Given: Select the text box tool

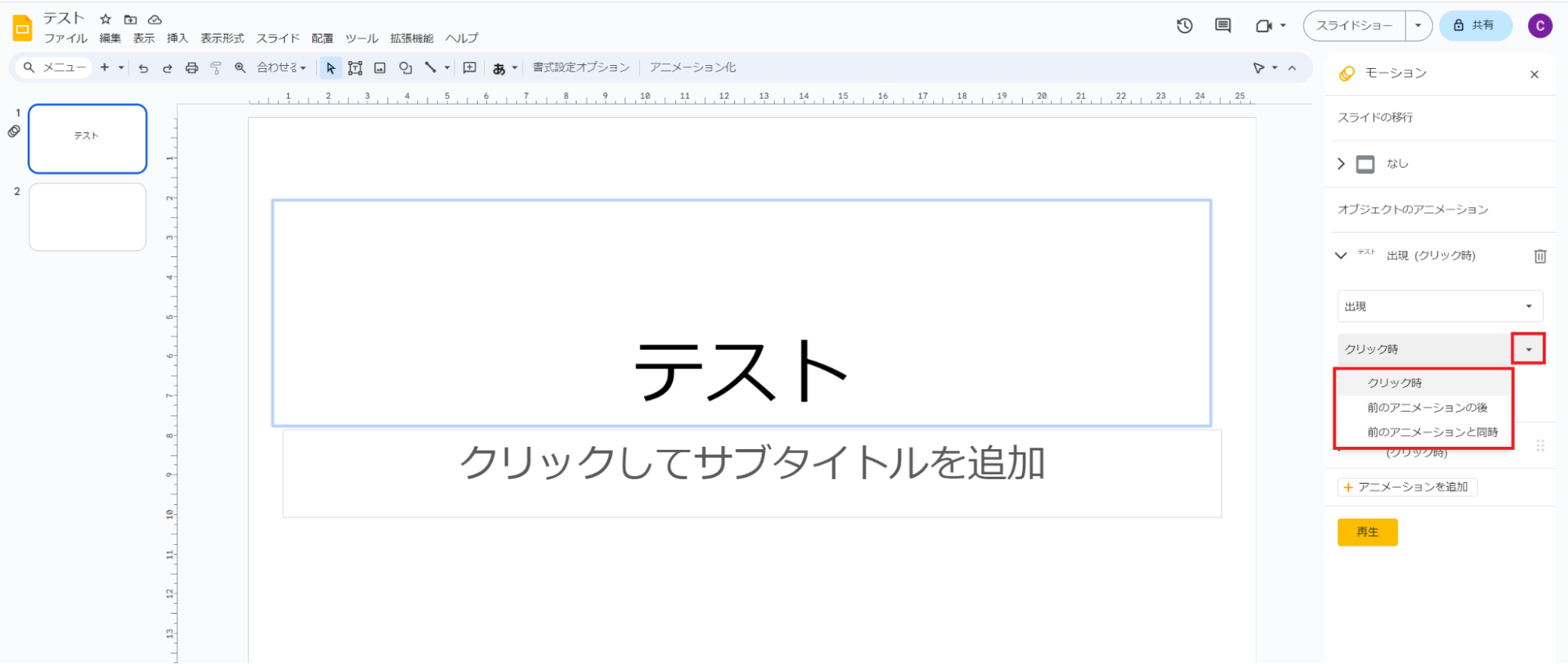Looking at the screenshot, I should (355, 68).
